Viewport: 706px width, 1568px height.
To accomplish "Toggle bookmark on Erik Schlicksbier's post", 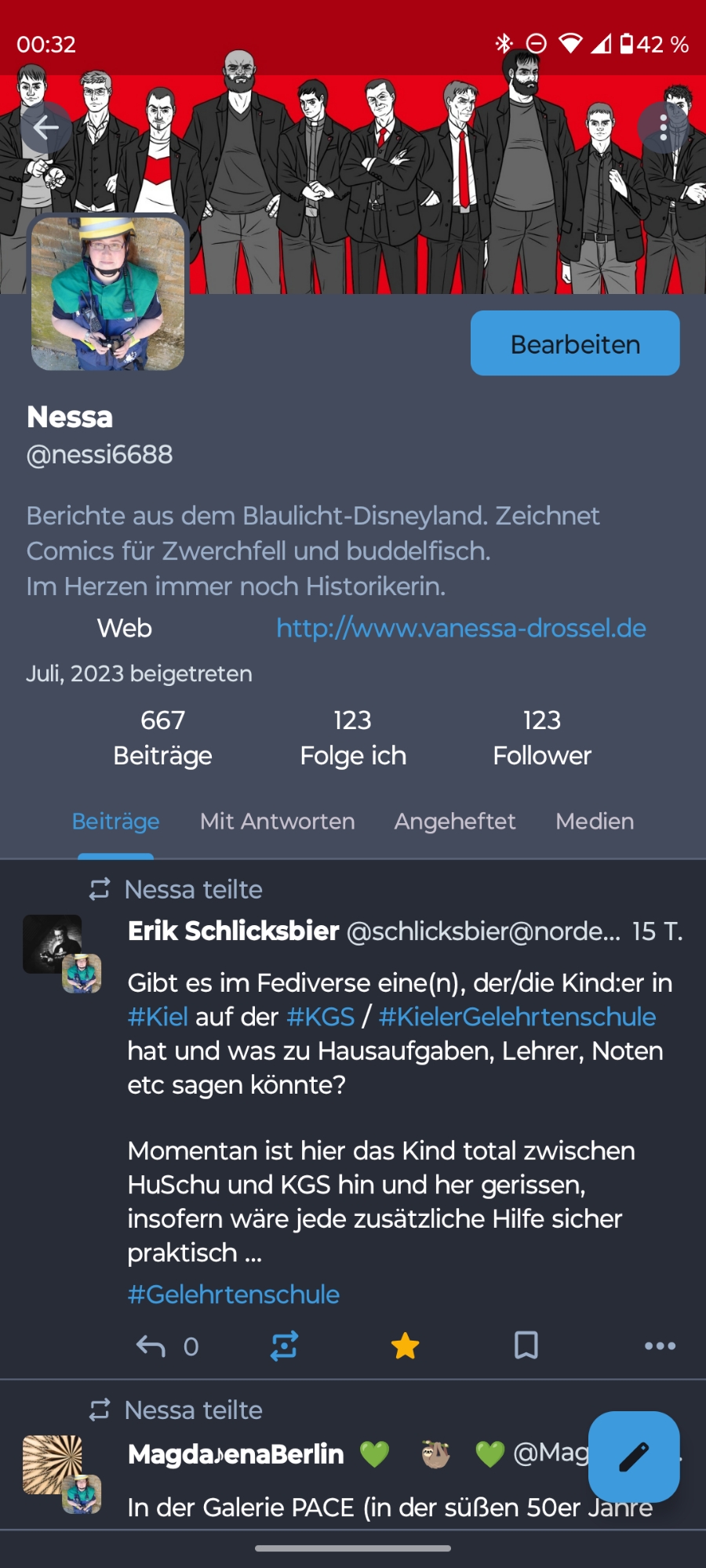I will (x=526, y=1345).
